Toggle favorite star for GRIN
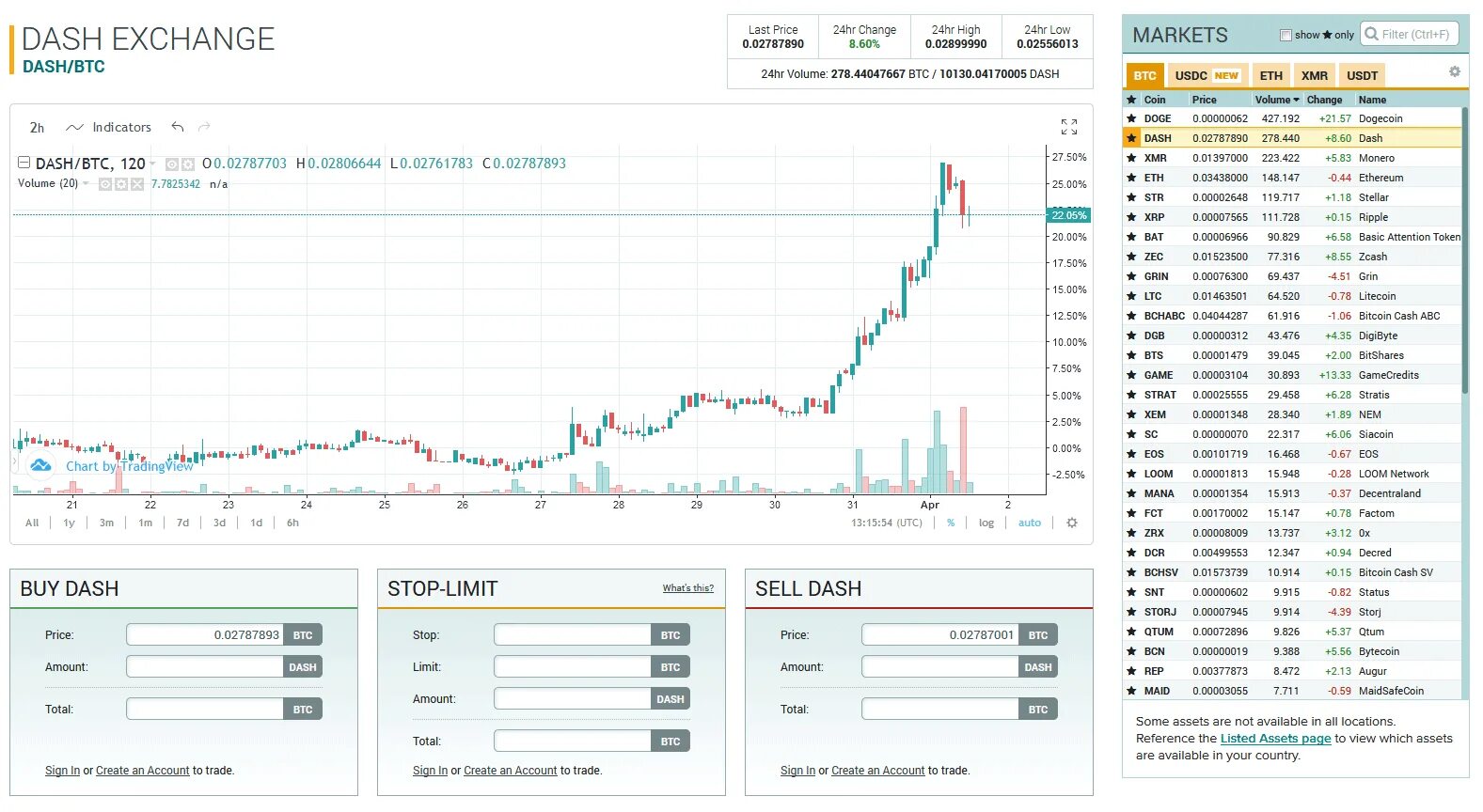The width and height of the screenshot is (1483, 812). pos(1132,276)
